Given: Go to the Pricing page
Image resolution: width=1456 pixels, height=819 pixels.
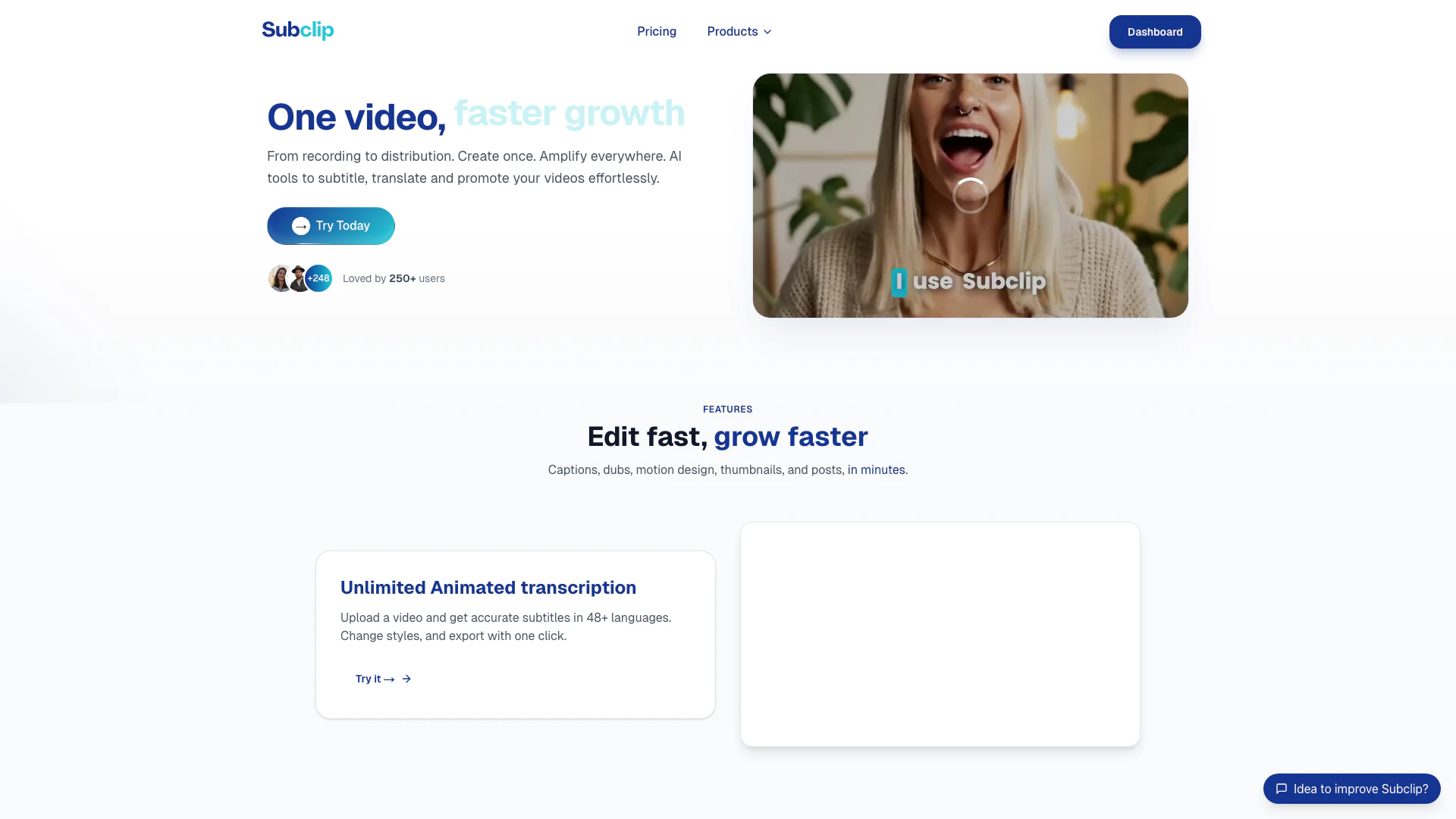Looking at the screenshot, I should coord(657,32).
